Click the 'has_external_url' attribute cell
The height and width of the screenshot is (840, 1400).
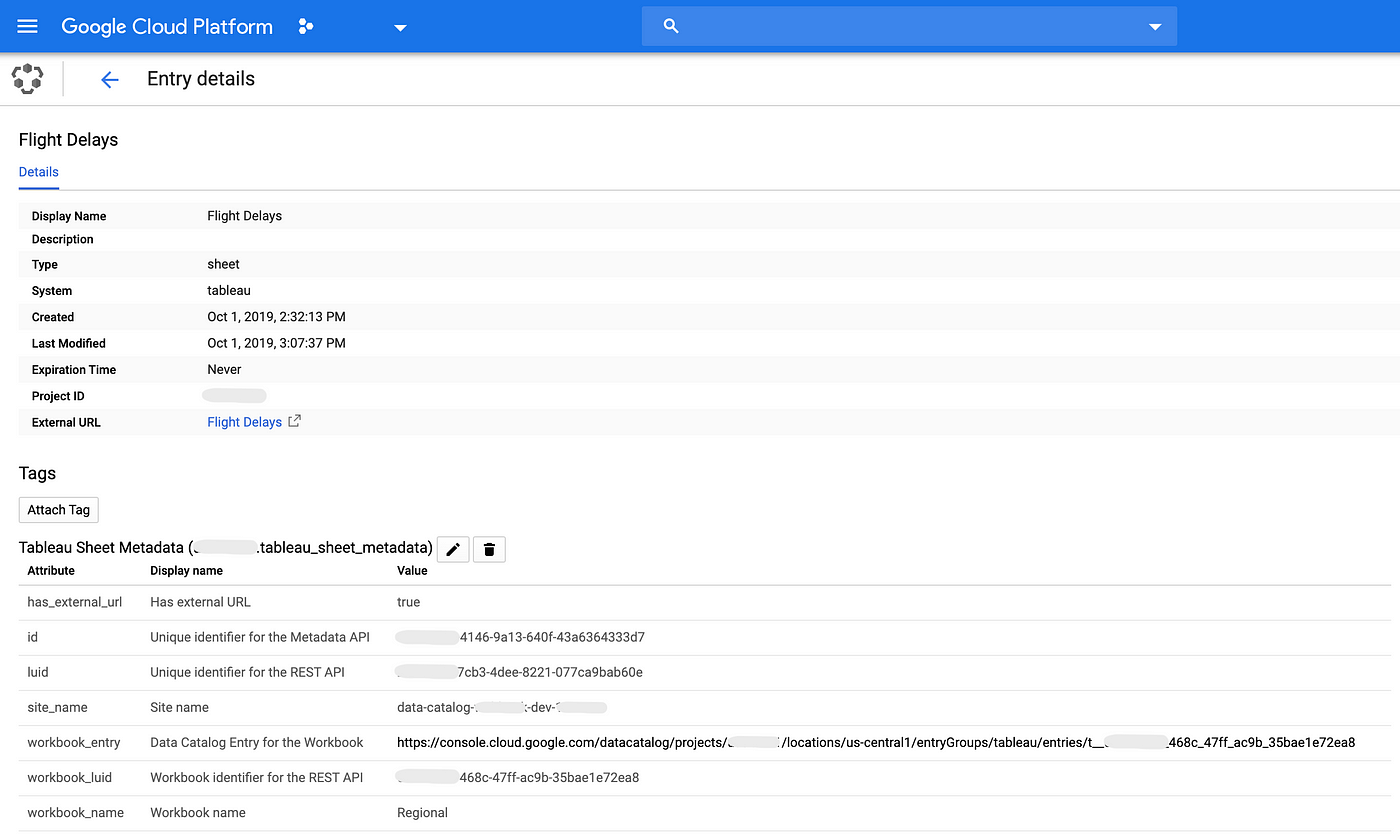tap(75, 602)
